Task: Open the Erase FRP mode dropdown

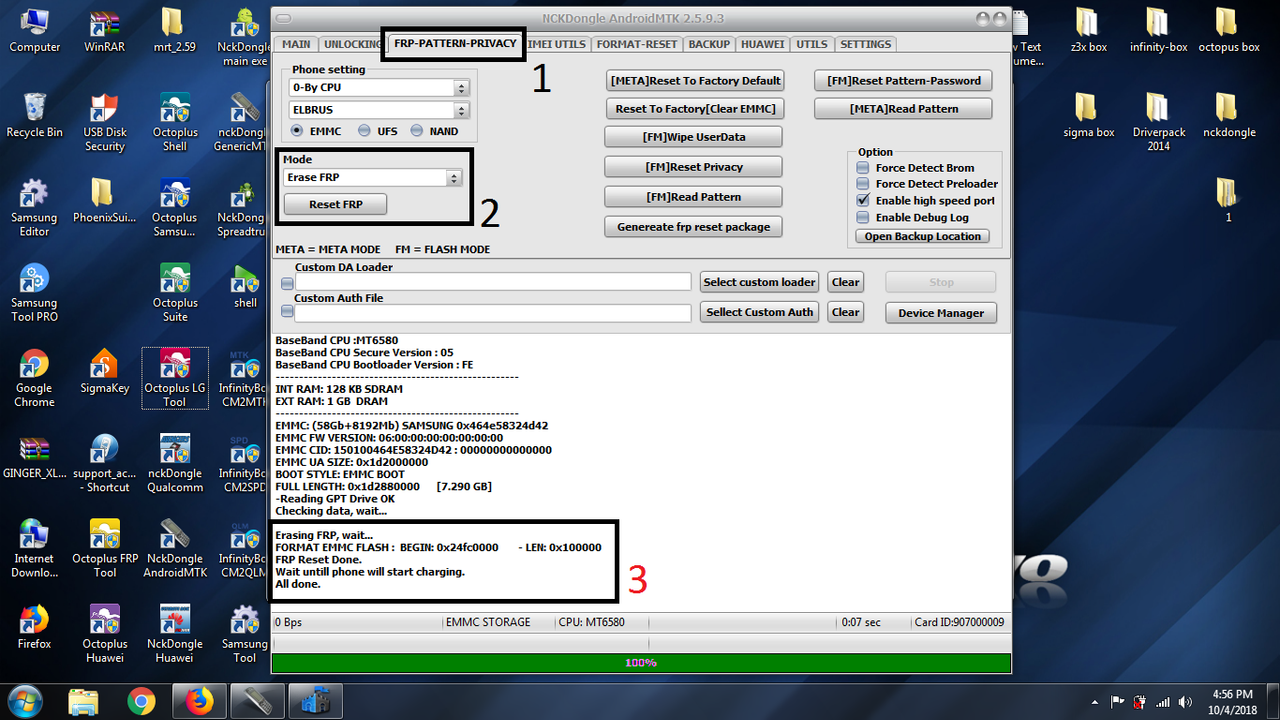Action: pos(454,178)
